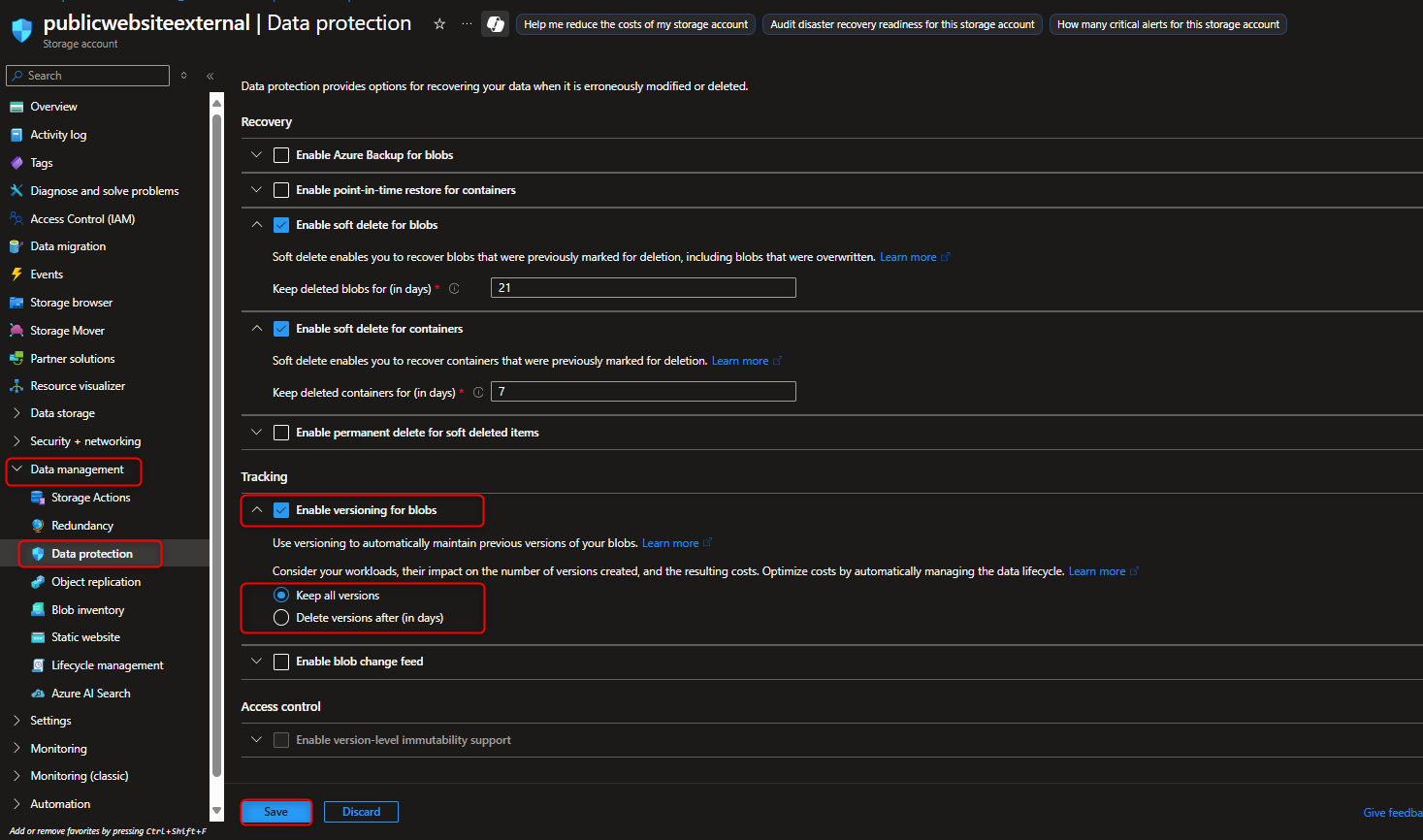Open the more options ellipsis in header
This screenshot has width=1423, height=840.
[467, 24]
